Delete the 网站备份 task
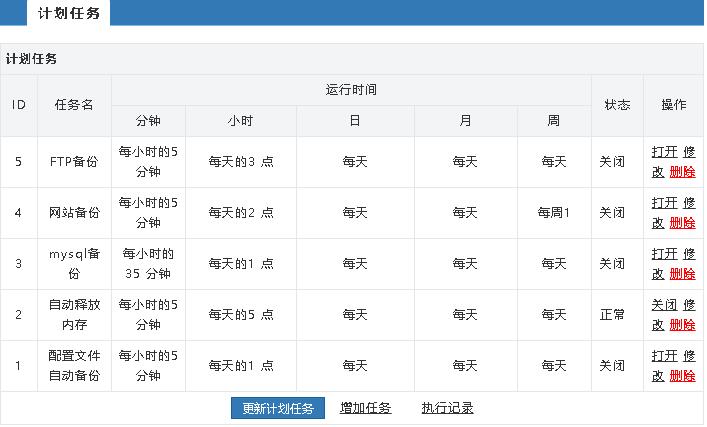The height and width of the screenshot is (427, 707). tap(682, 223)
